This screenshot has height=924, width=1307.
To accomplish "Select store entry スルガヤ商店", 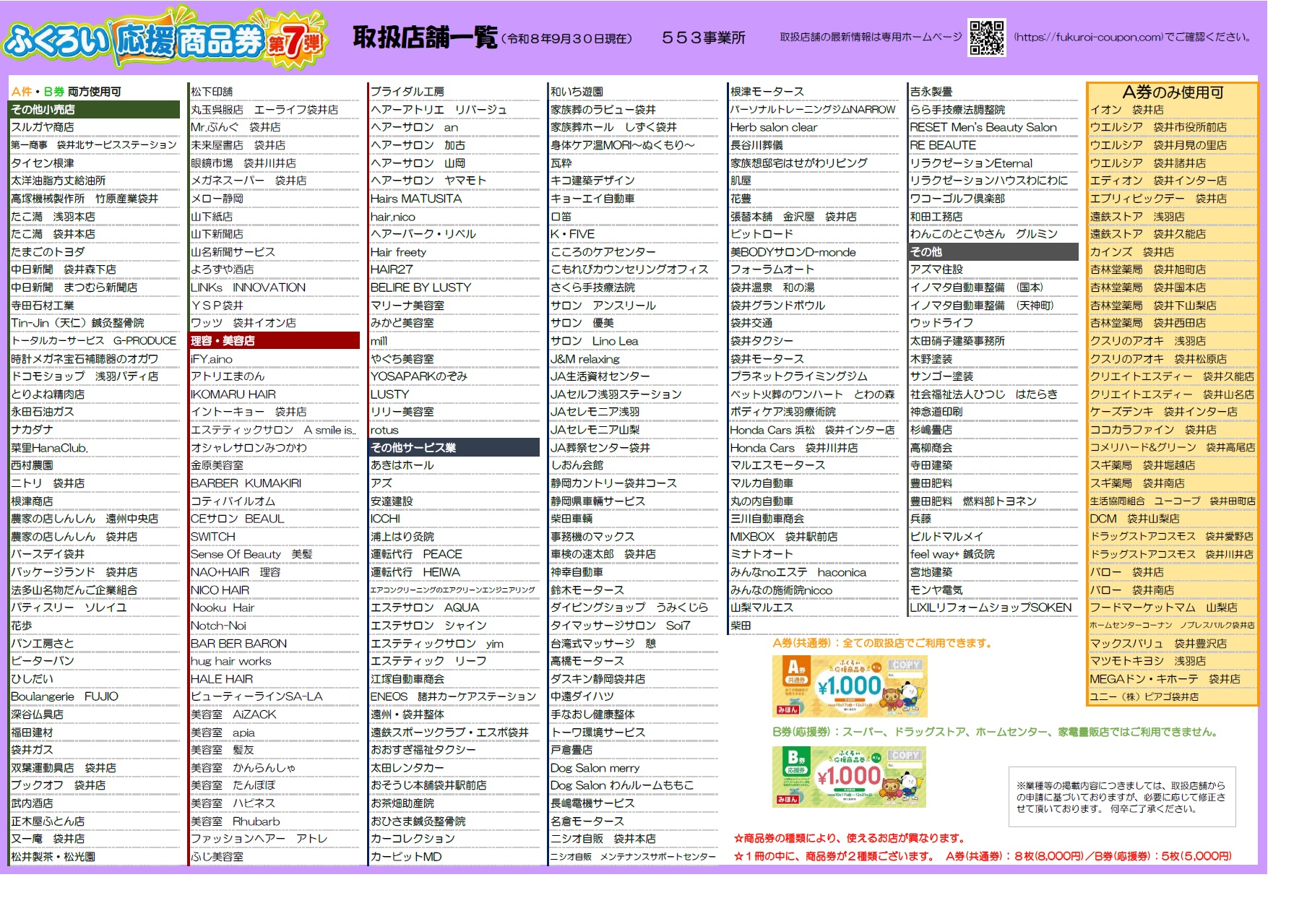I will coord(43,127).
